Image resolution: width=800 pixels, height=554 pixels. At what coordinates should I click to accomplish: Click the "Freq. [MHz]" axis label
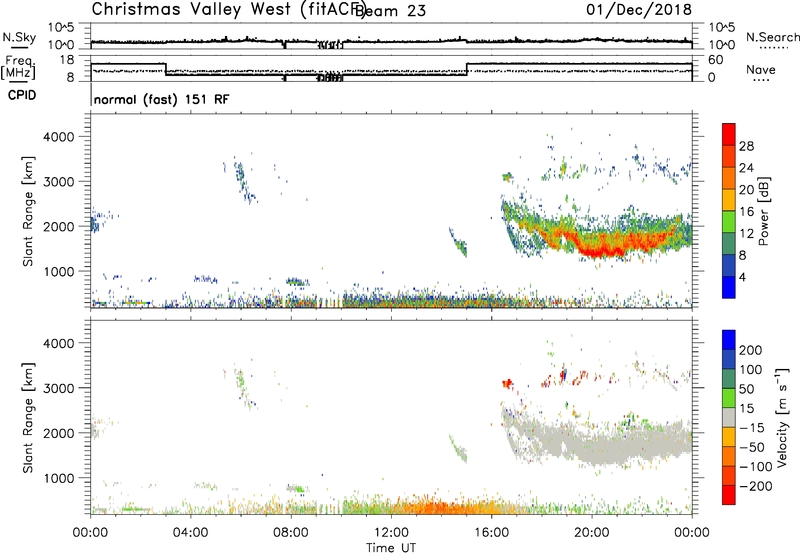(18, 67)
